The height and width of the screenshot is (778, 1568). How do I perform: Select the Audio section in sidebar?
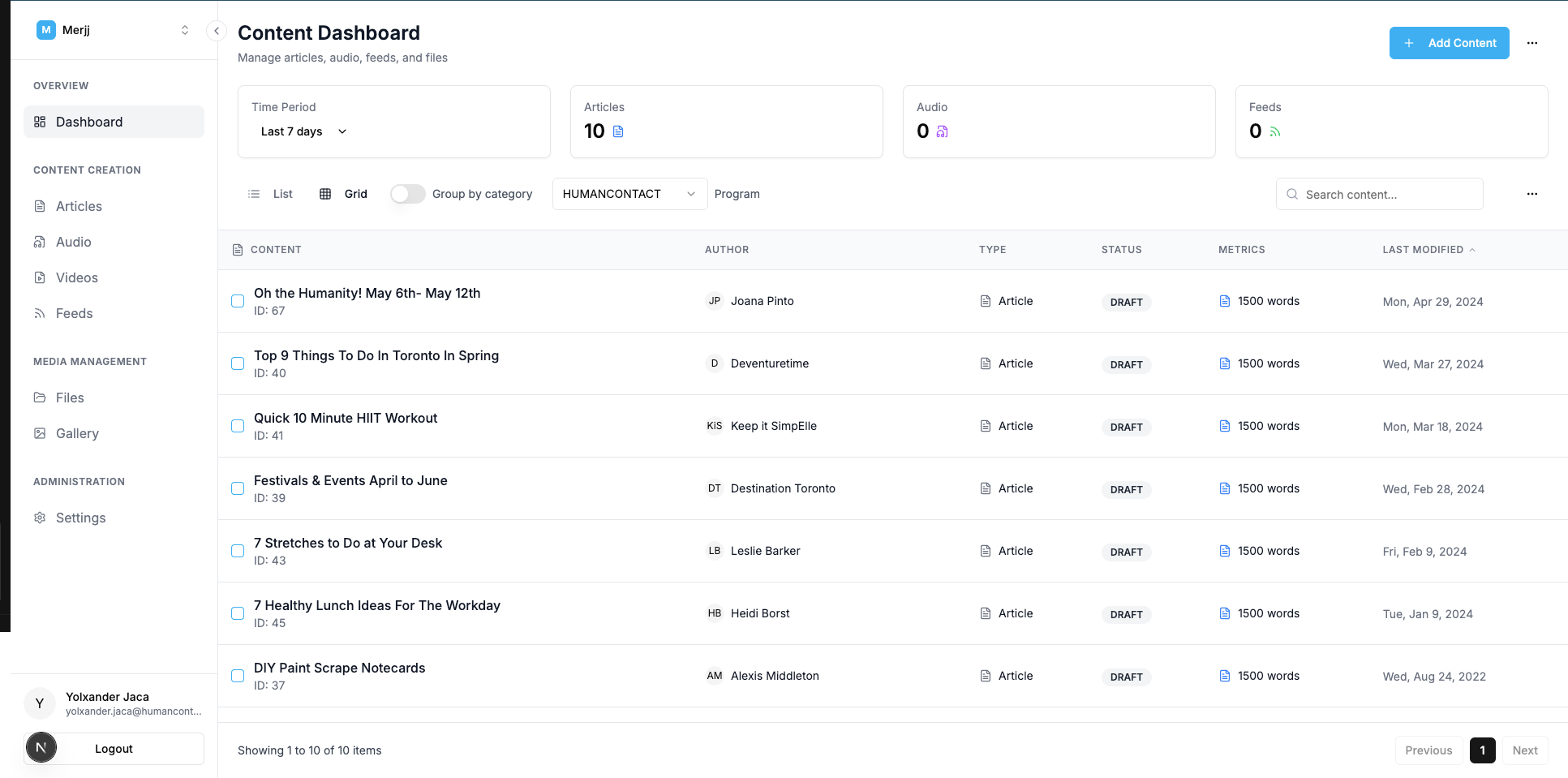pyautogui.click(x=73, y=242)
